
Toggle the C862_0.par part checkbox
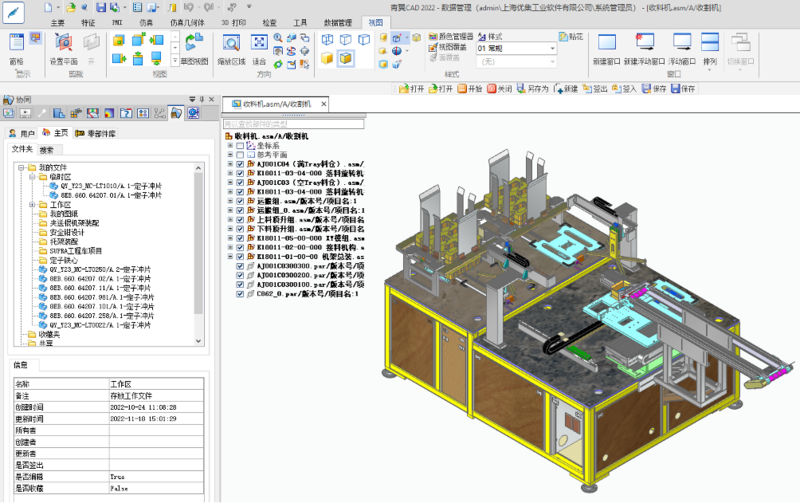point(239,295)
